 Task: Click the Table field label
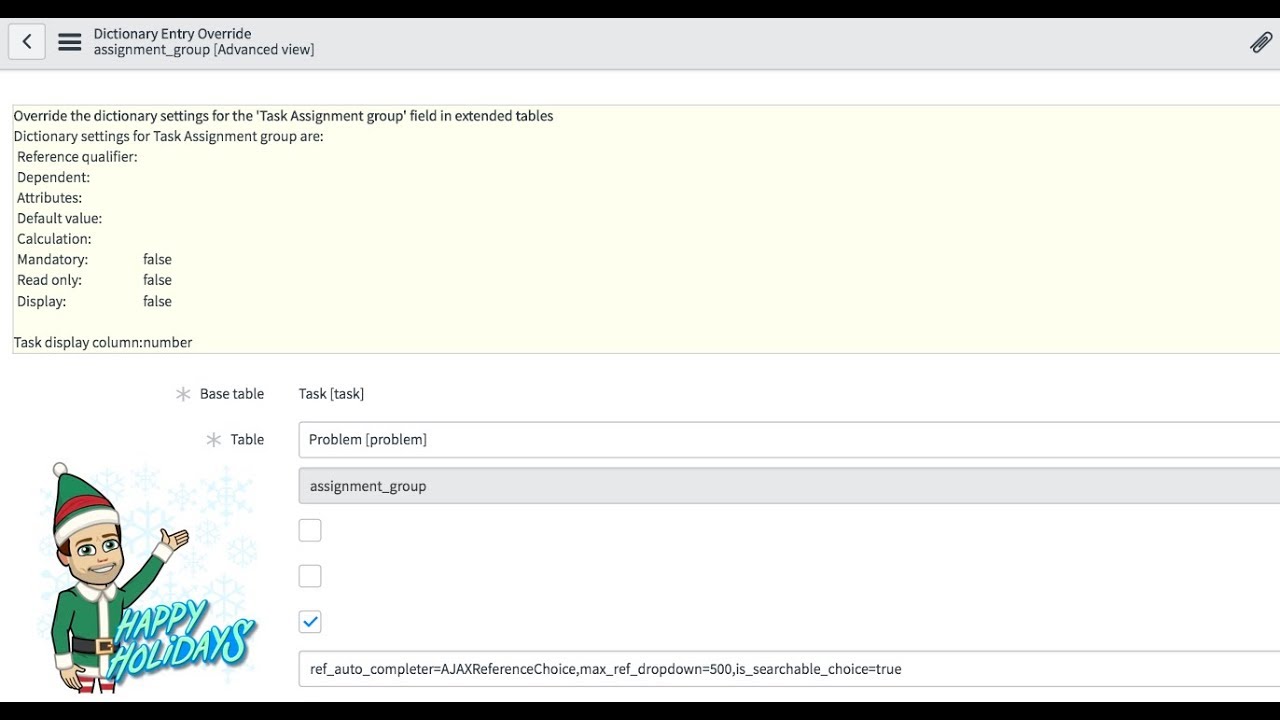click(247, 440)
